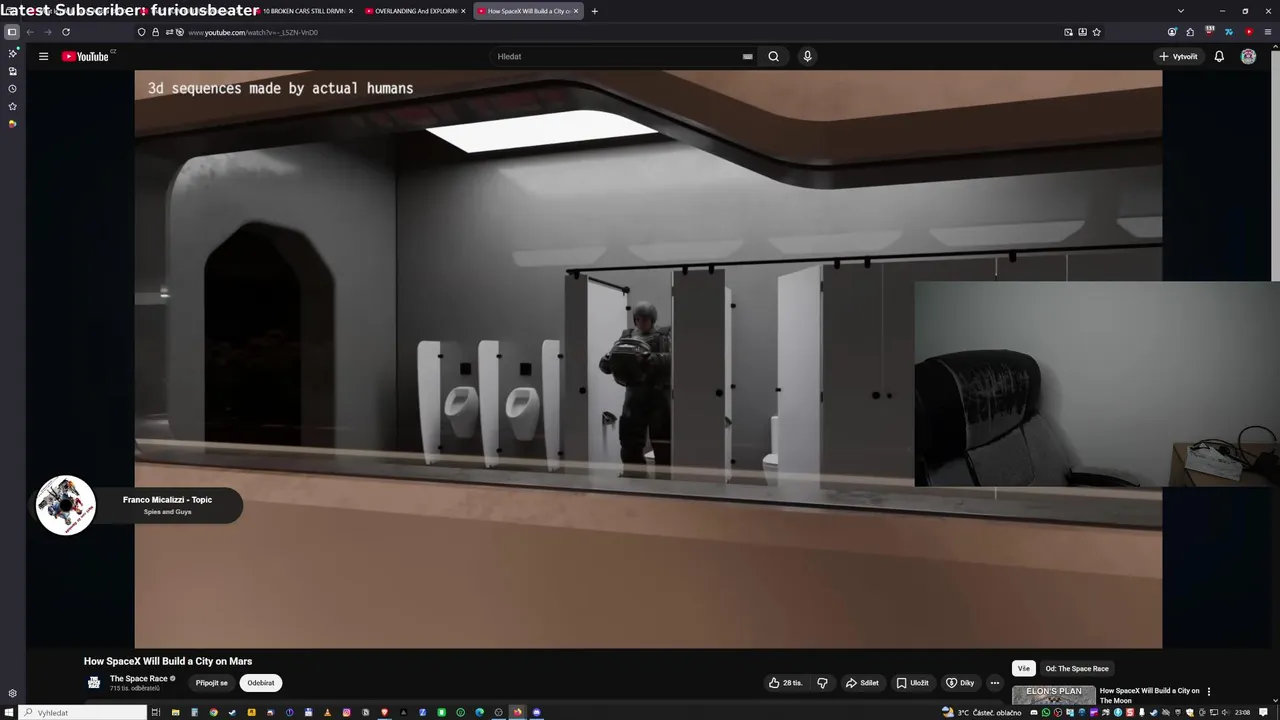Screen dimensions: 1280x720
Task: Go to the YouTube home logo
Action: tap(85, 56)
